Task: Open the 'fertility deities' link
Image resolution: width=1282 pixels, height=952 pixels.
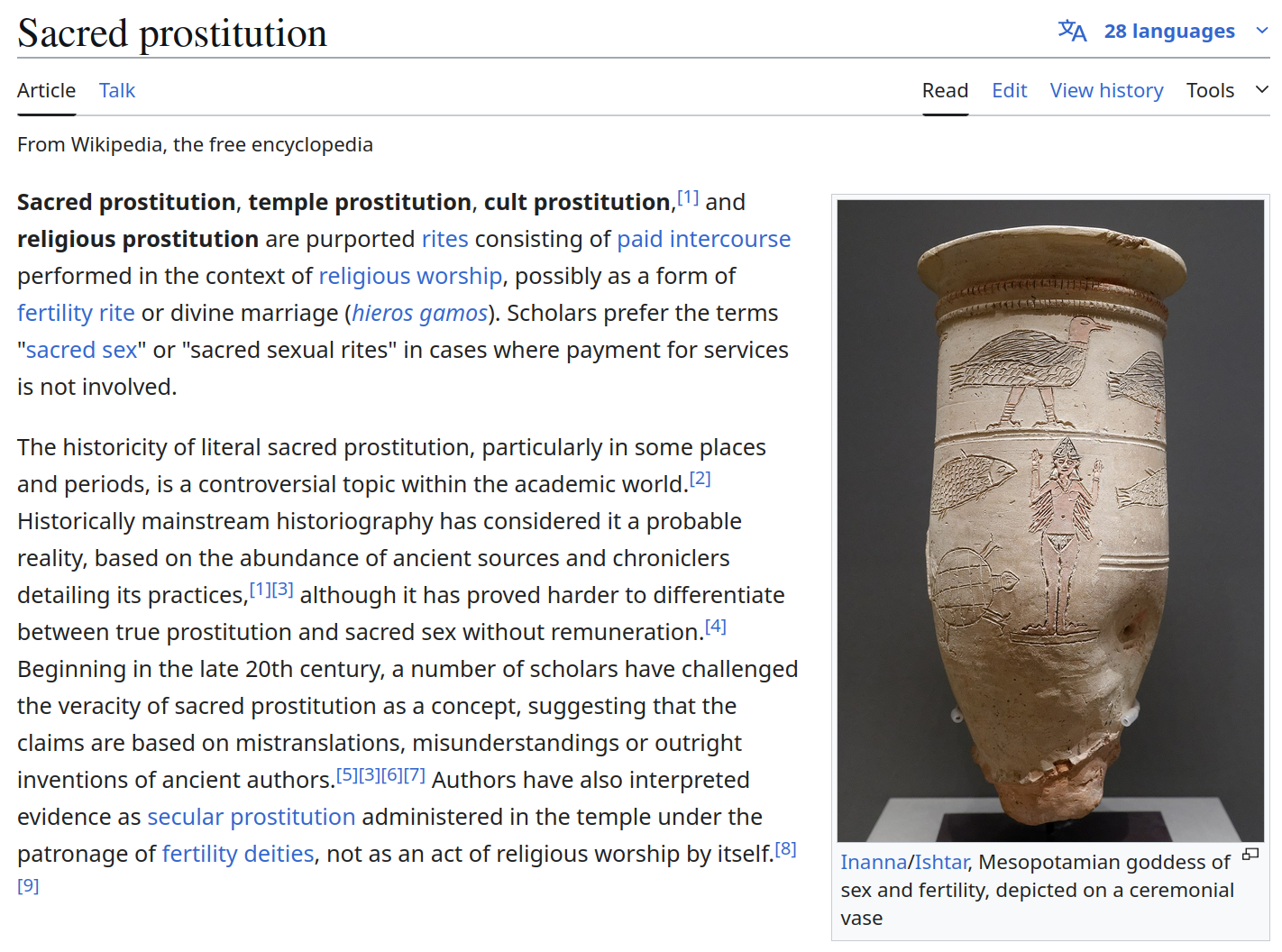Action: [x=238, y=854]
